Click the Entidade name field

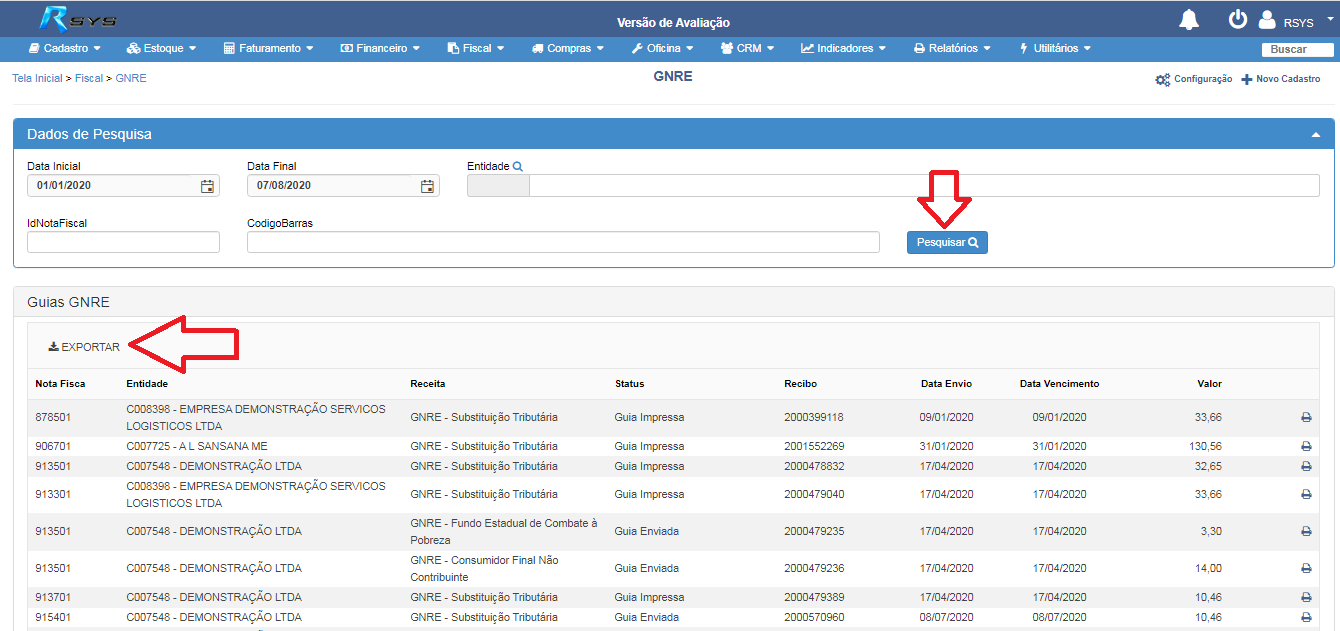[924, 186]
